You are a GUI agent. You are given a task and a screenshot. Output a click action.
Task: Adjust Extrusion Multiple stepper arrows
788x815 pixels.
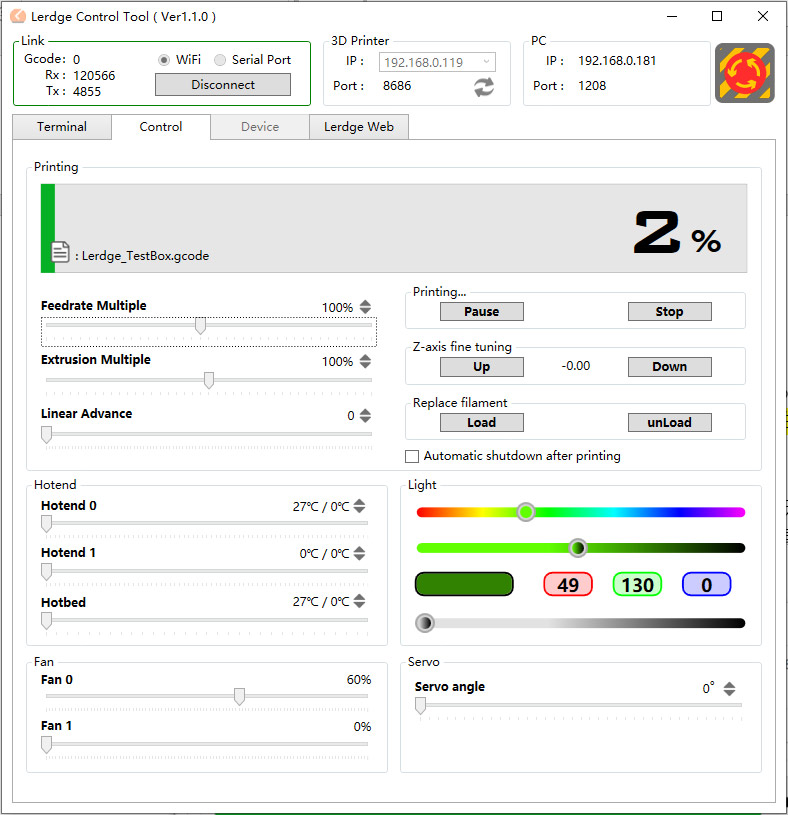pyautogui.click(x=365, y=361)
